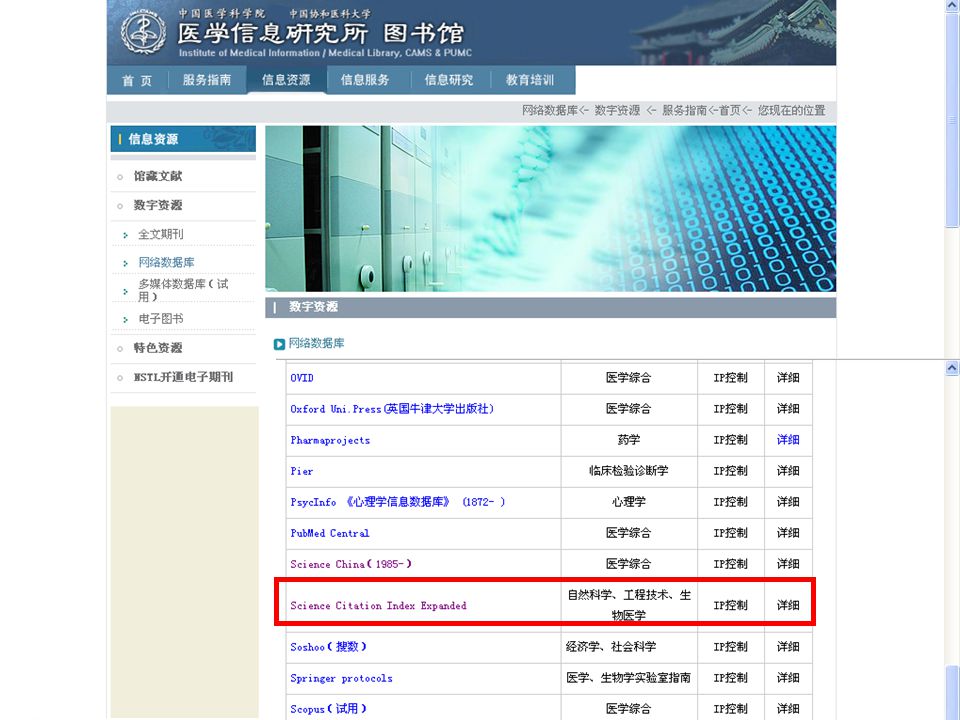Image resolution: width=960 pixels, height=720 pixels.
Task: Open the Pier database link
Action: [x=301, y=471]
